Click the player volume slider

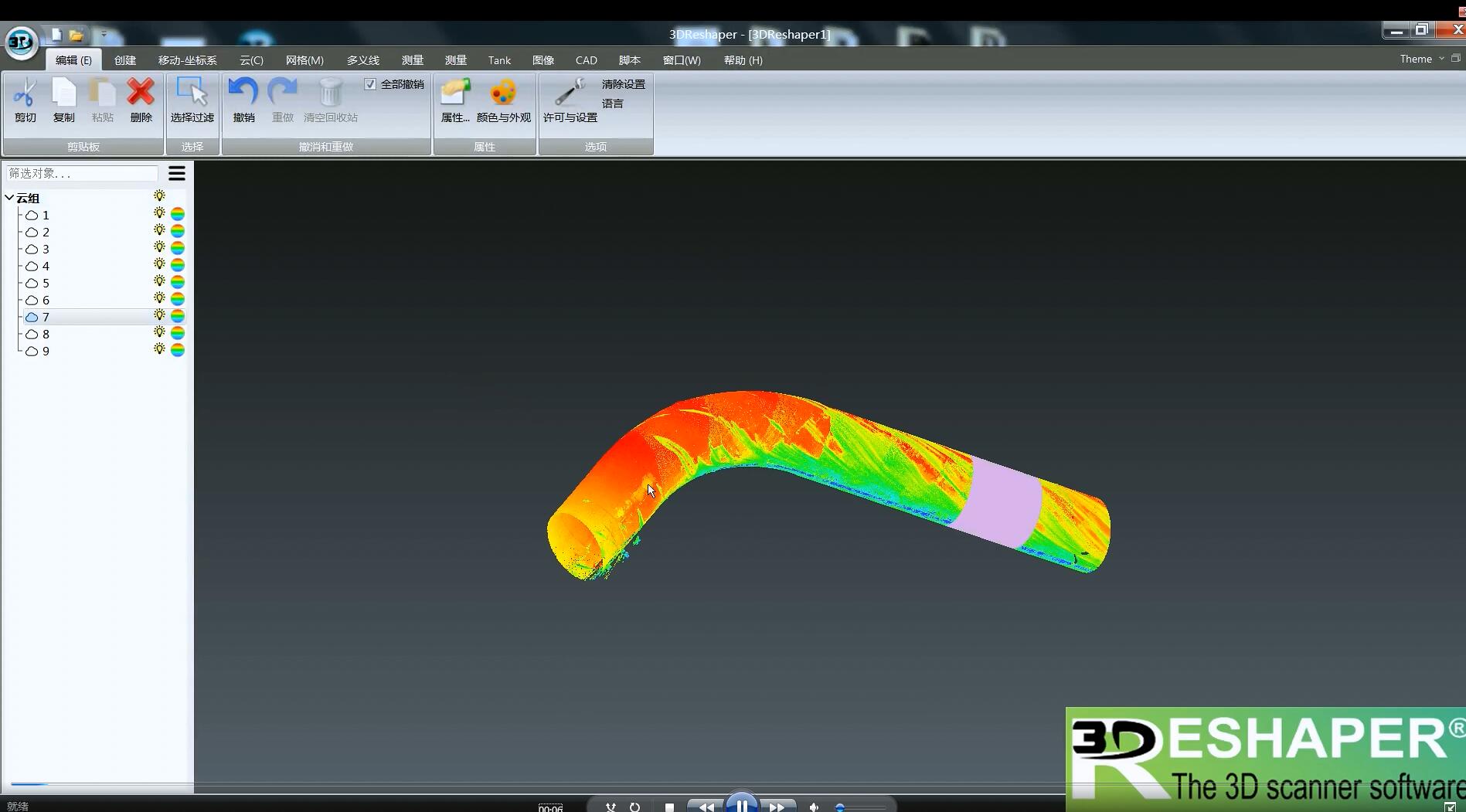860,807
